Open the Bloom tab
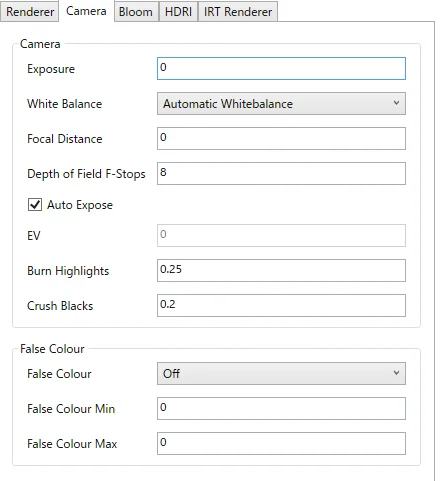The height and width of the screenshot is (481, 445). point(136,12)
